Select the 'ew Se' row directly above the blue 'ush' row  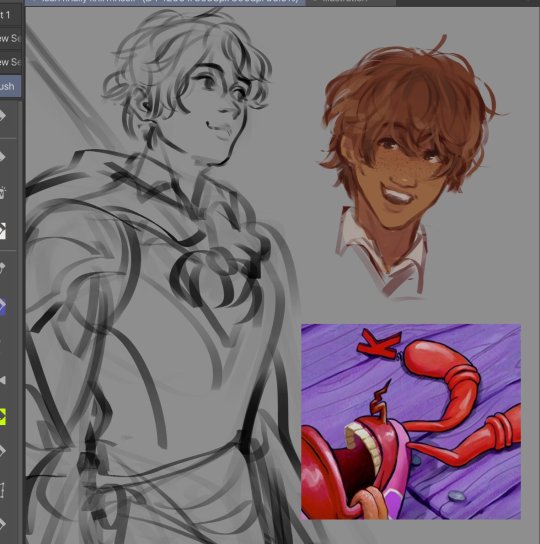(11, 62)
